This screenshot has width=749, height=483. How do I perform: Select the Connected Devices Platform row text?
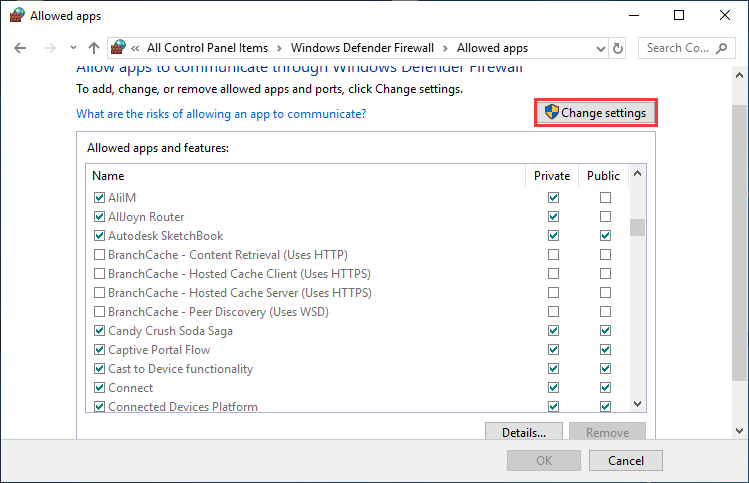pyautogui.click(x=183, y=407)
